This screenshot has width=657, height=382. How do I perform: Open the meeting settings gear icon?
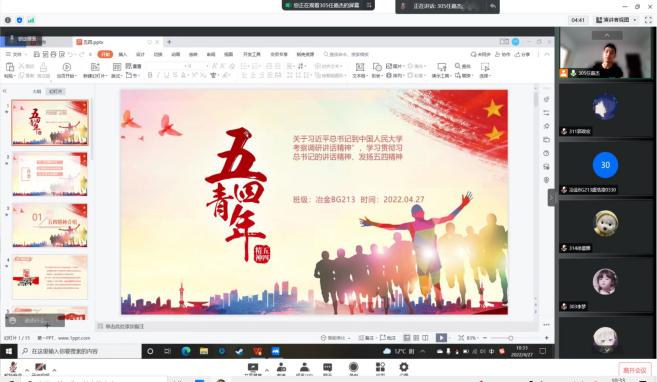[x=404, y=367]
